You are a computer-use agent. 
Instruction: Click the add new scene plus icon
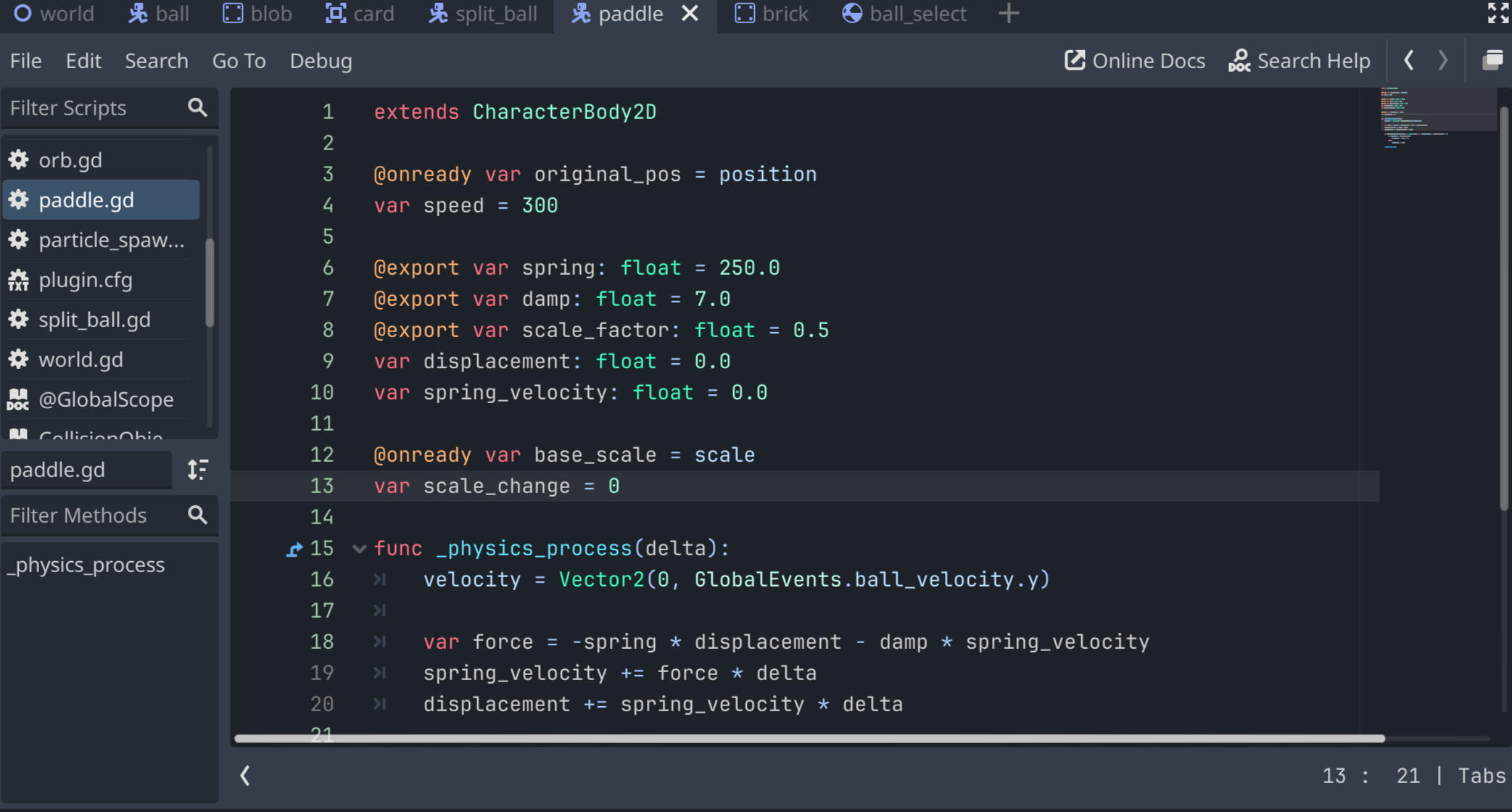1008,13
